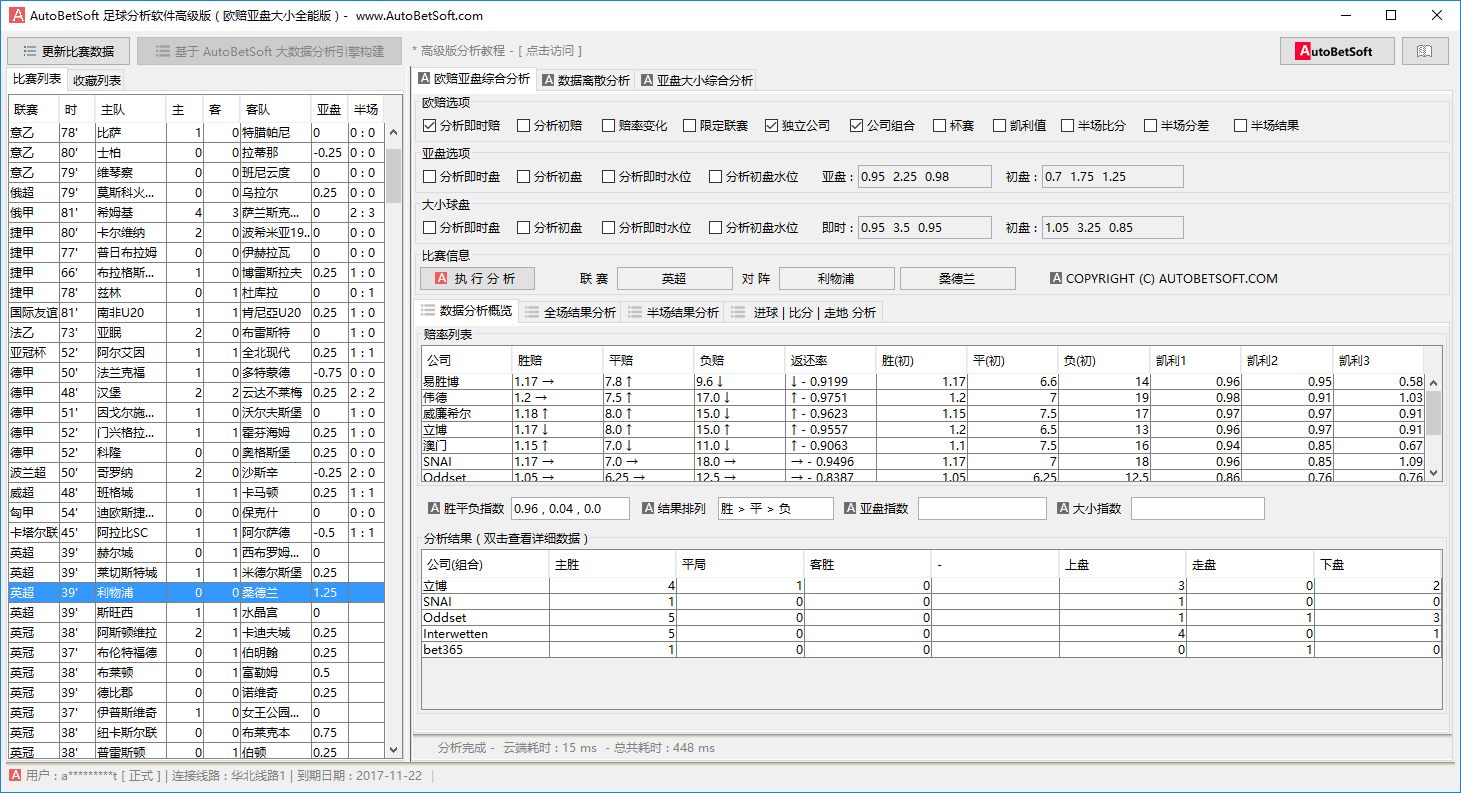
Task: Click the 更新比赛数据 button
Action: point(68,51)
